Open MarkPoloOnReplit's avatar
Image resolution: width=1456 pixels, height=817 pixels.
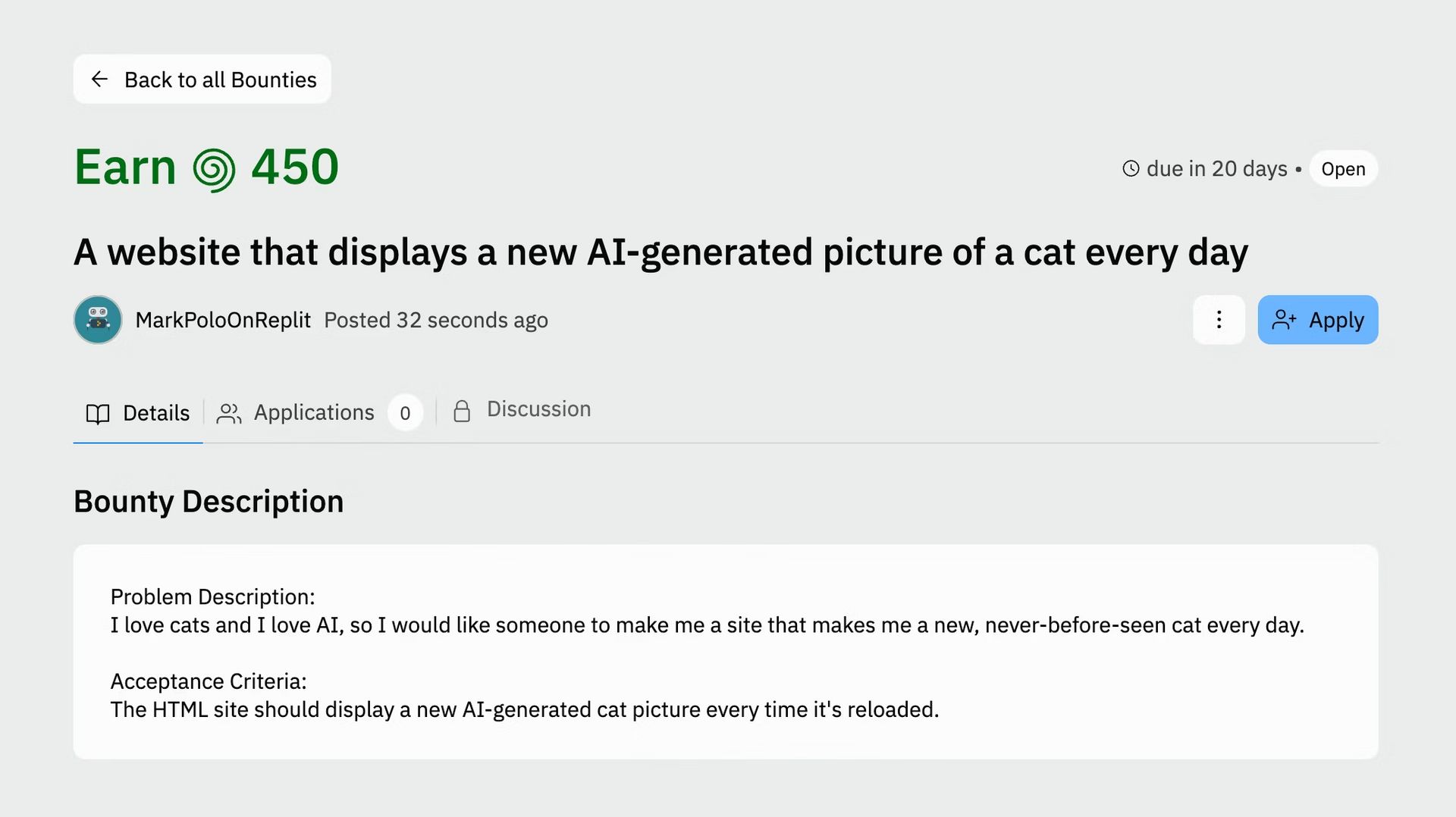pos(98,320)
